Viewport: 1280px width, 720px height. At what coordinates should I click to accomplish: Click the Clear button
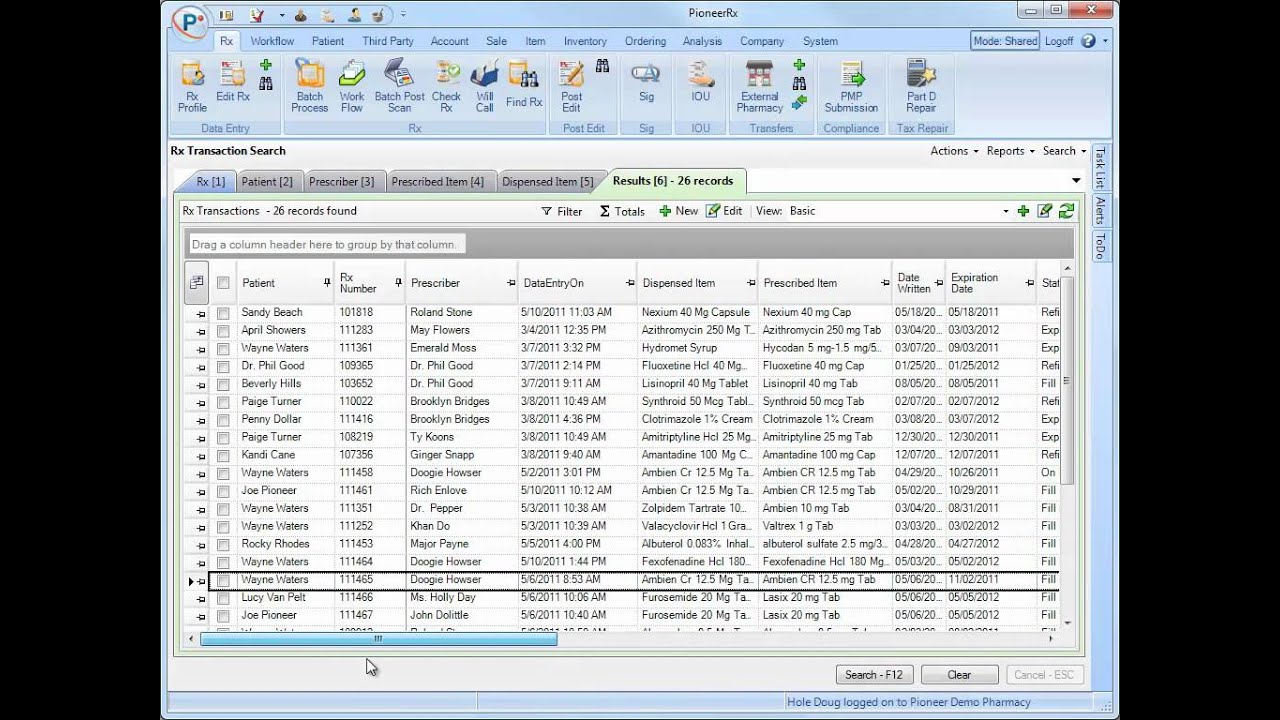pos(959,675)
